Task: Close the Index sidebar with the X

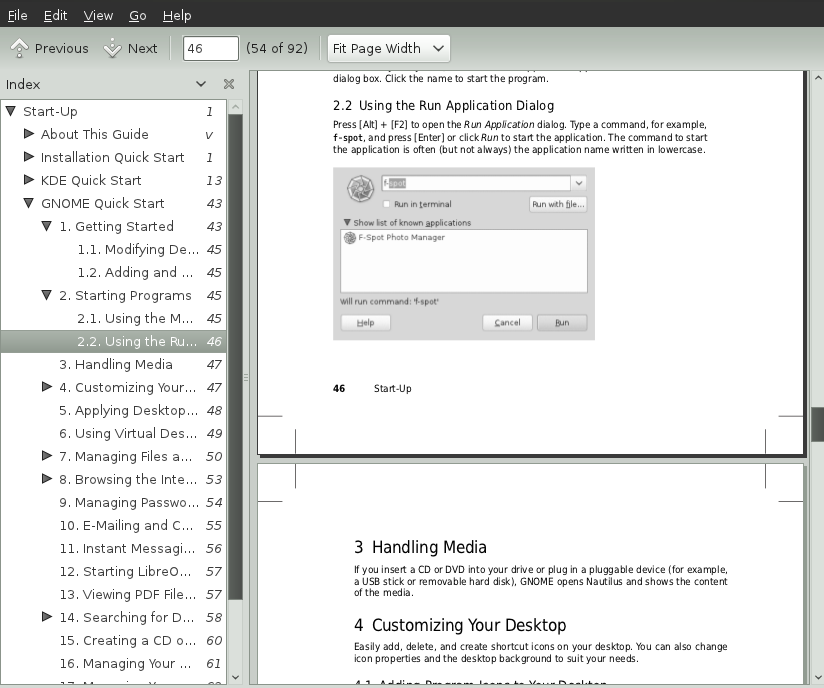Action: pyautogui.click(x=229, y=84)
